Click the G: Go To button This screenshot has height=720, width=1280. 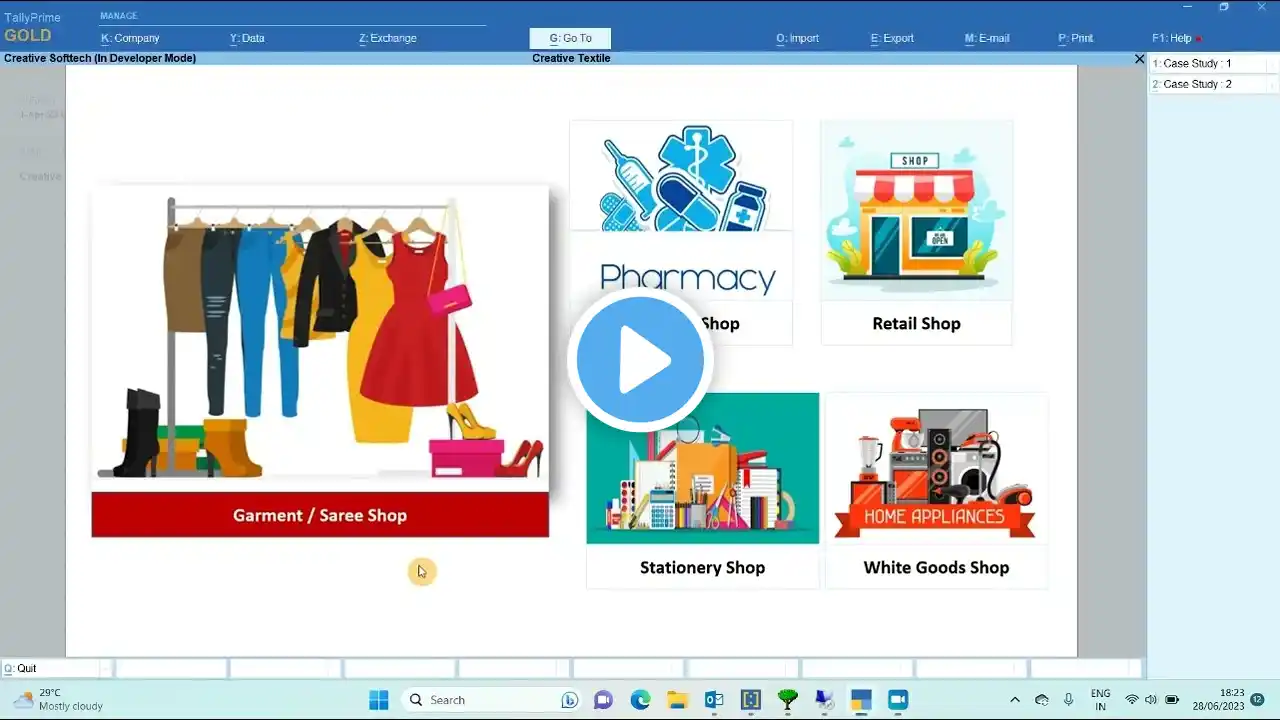click(570, 38)
